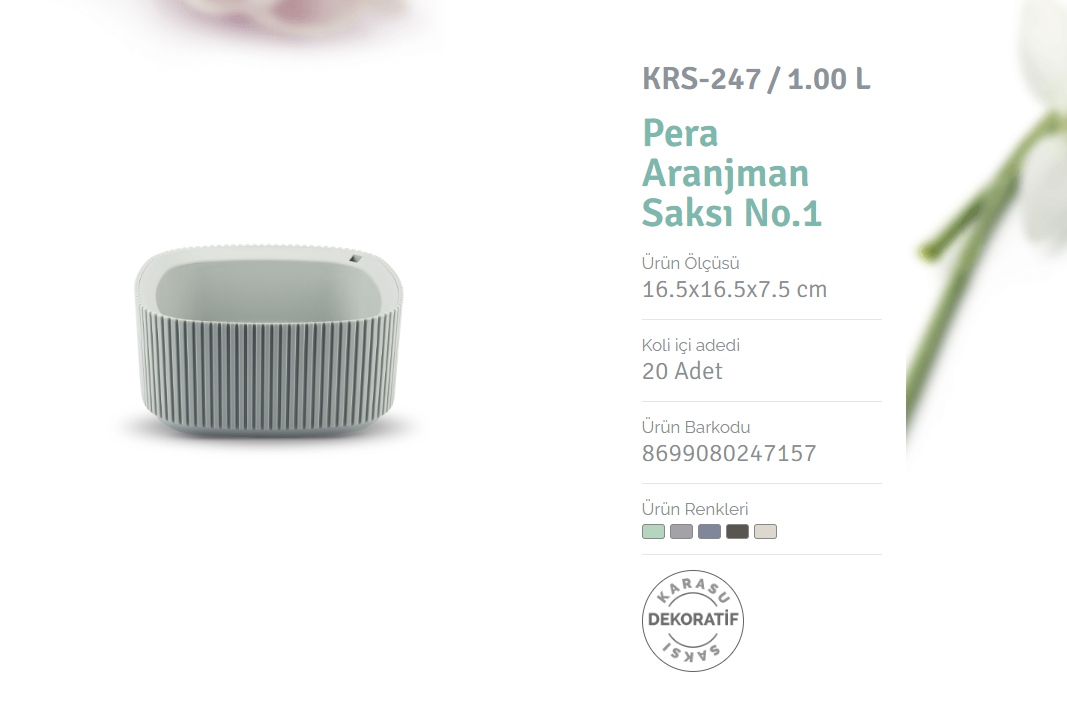Click the Ürün Ölçüsü label
The height and width of the screenshot is (719, 1067).
(x=690, y=263)
